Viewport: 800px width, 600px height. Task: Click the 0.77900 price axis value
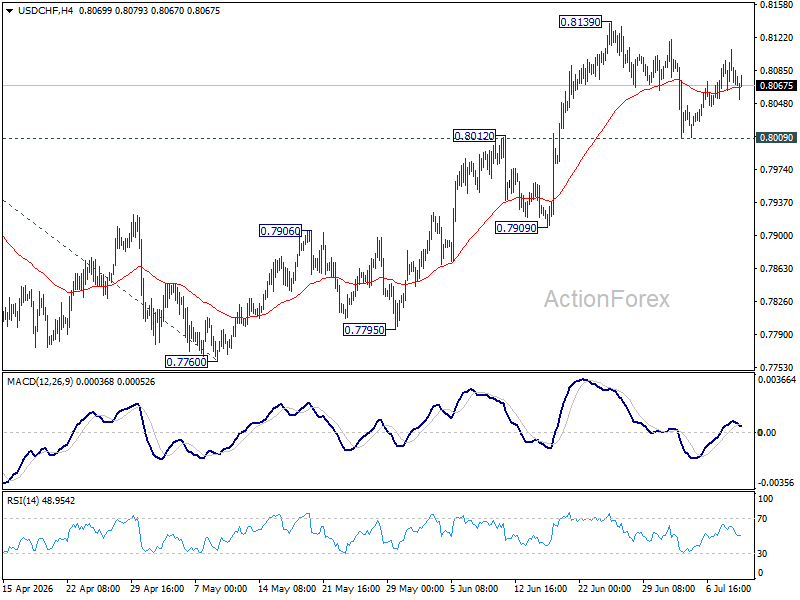777,334
